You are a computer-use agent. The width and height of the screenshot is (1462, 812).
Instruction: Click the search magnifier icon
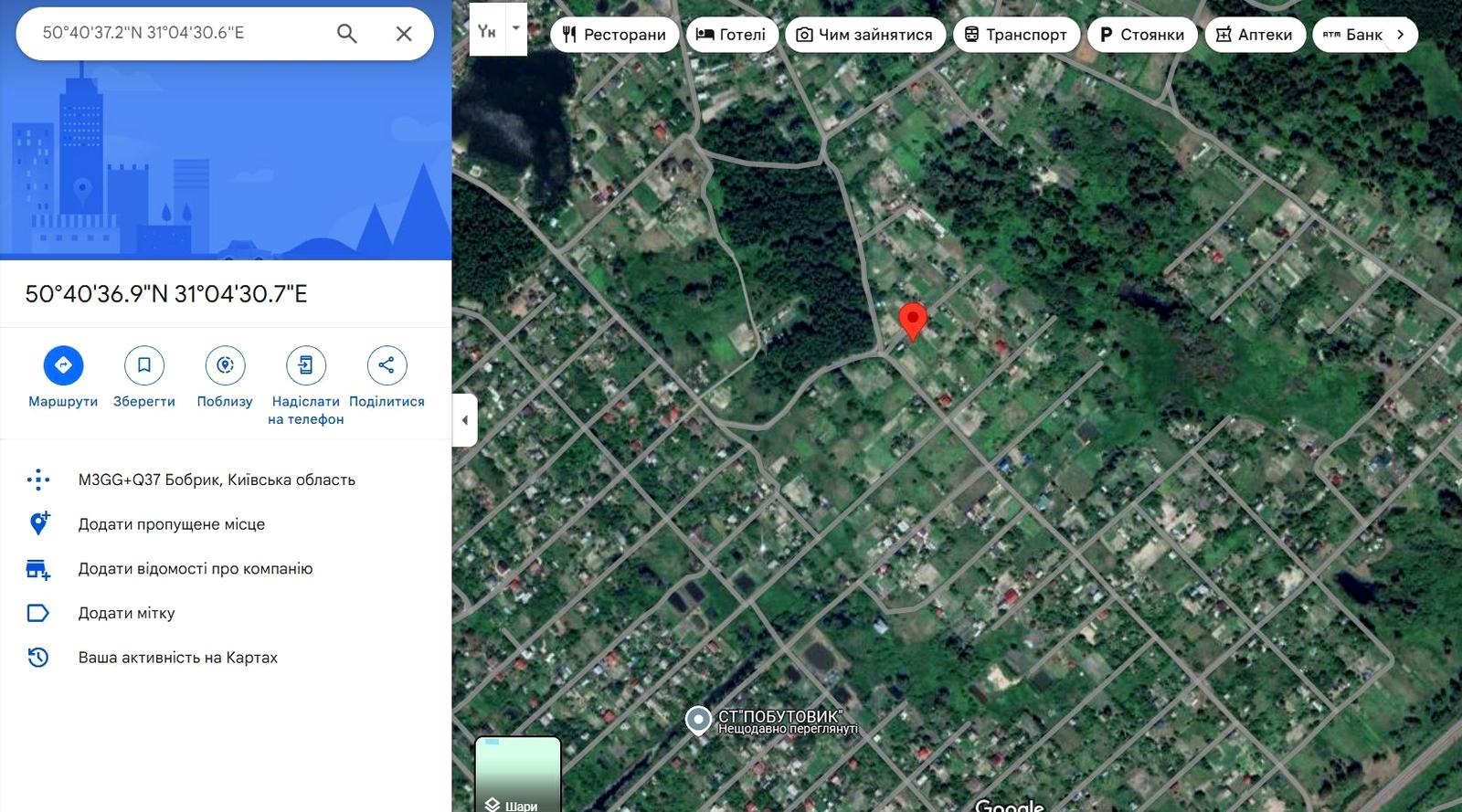tap(346, 34)
